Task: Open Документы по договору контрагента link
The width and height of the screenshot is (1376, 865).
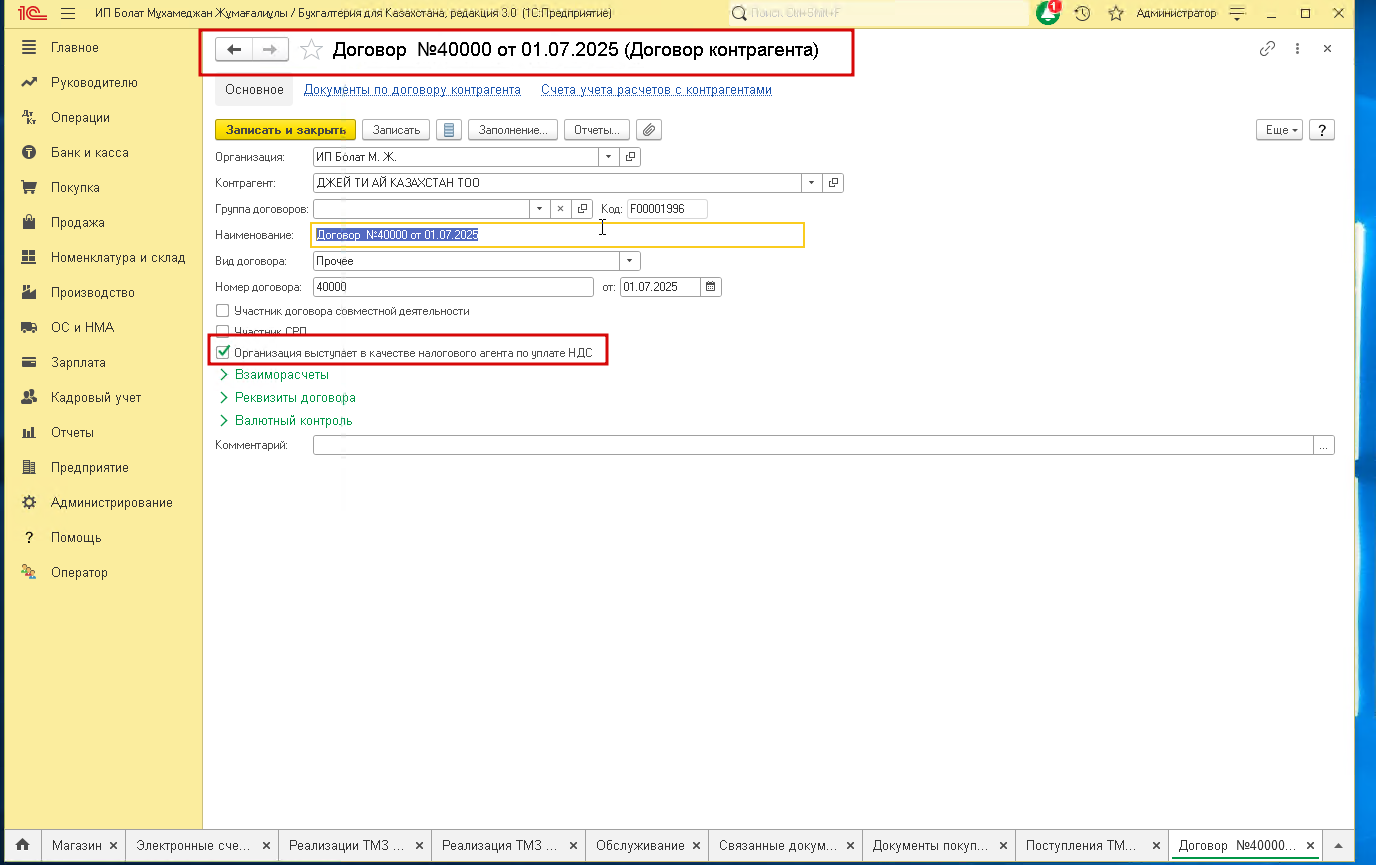Action: (412, 90)
